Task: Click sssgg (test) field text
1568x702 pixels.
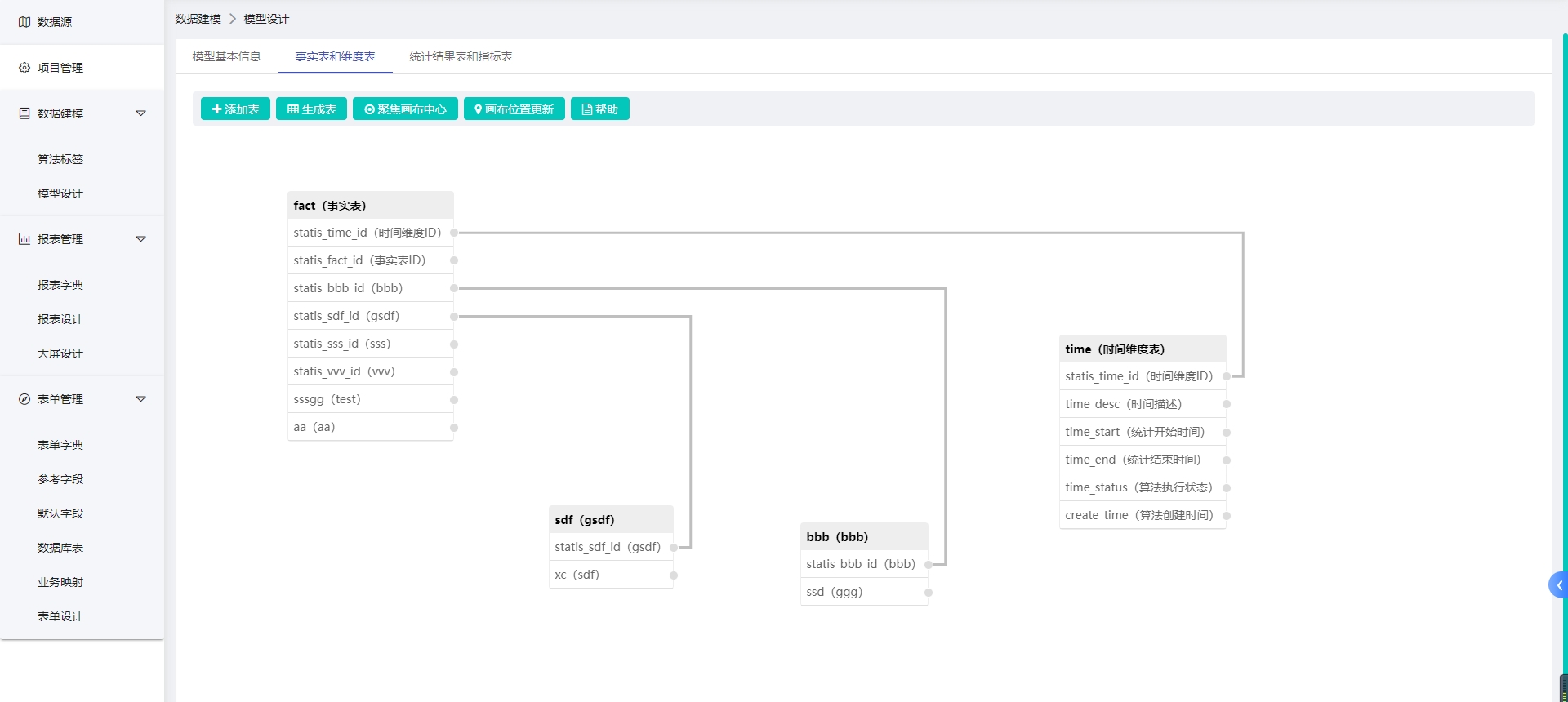Action: pyautogui.click(x=327, y=399)
